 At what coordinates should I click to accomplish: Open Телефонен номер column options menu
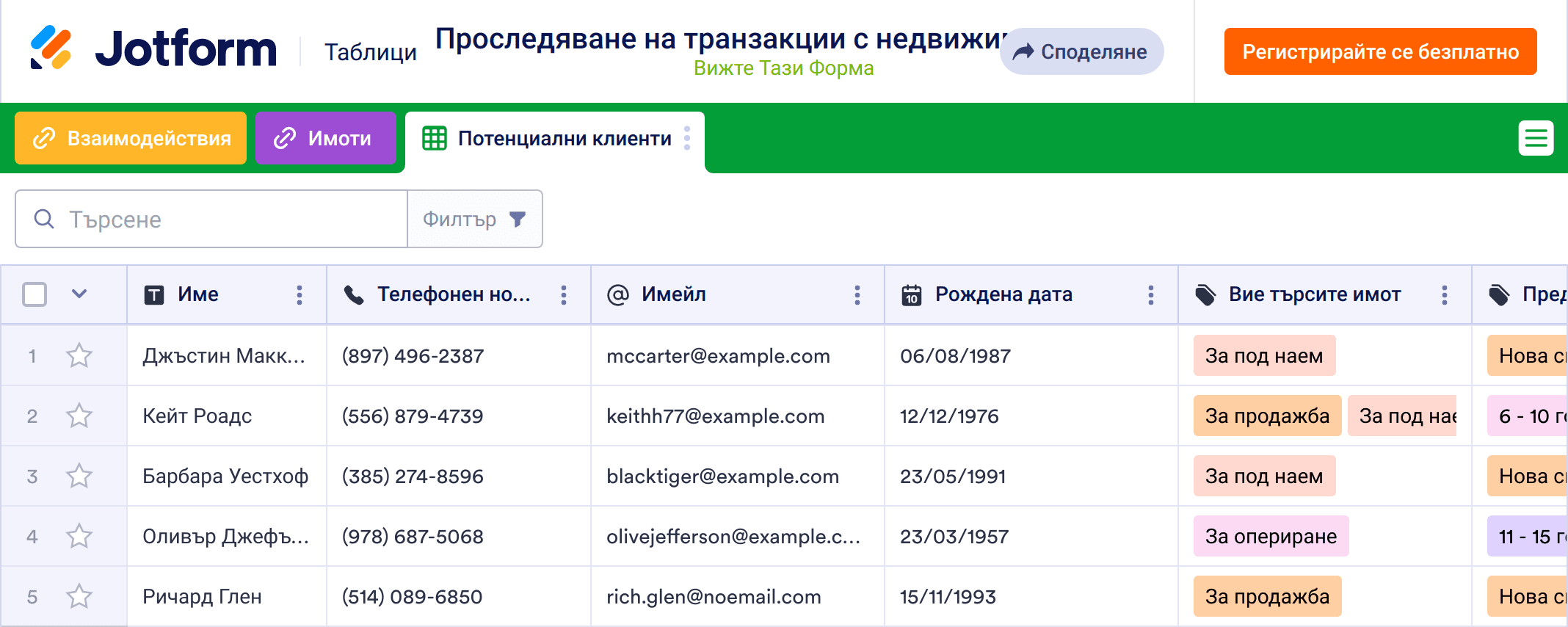click(563, 295)
